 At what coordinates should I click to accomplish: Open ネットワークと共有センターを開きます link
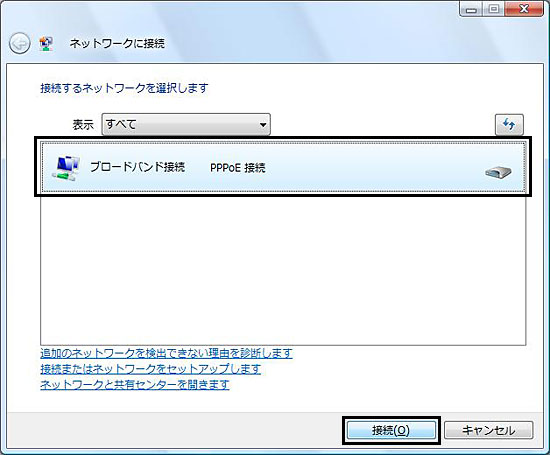tap(135, 384)
